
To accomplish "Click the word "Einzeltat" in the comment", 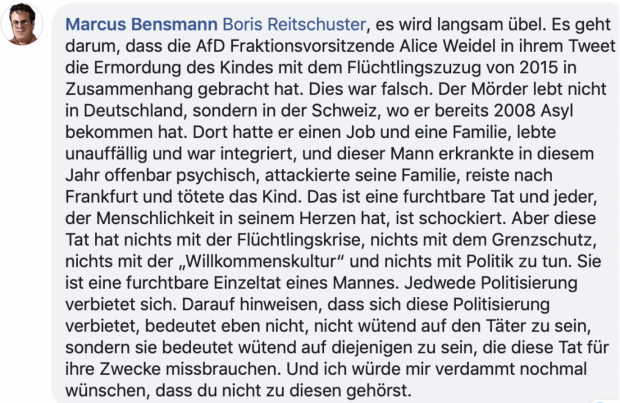I will (x=241, y=305).
